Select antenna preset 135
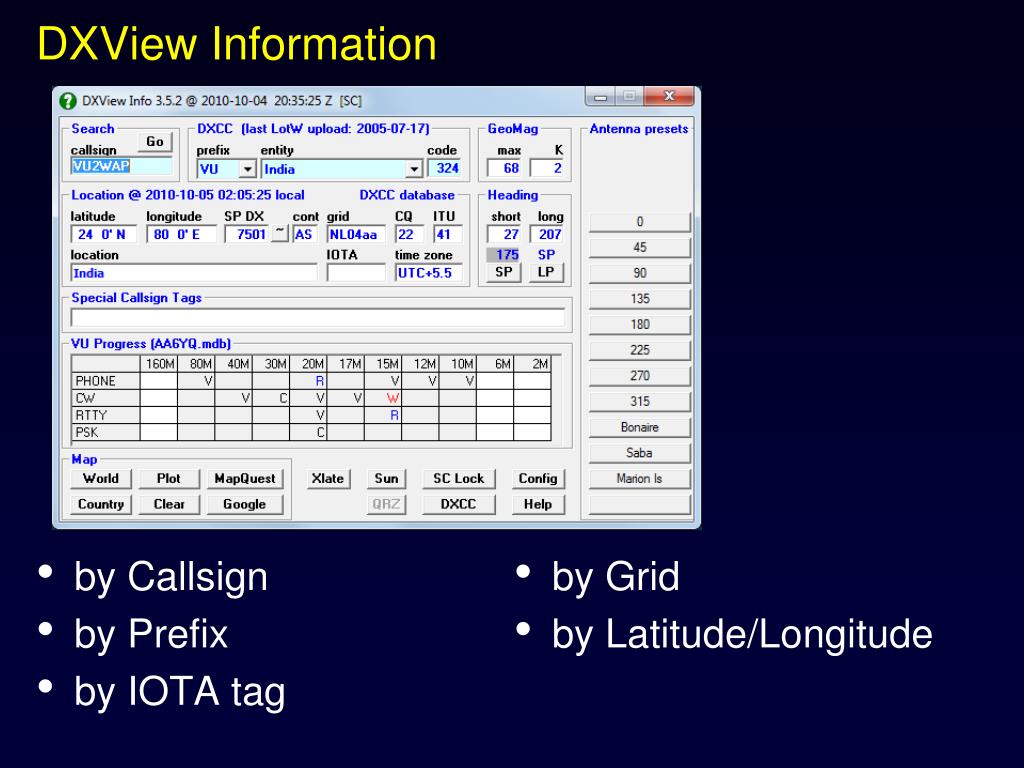This screenshot has height=768, width=1024. click(639, 298)
